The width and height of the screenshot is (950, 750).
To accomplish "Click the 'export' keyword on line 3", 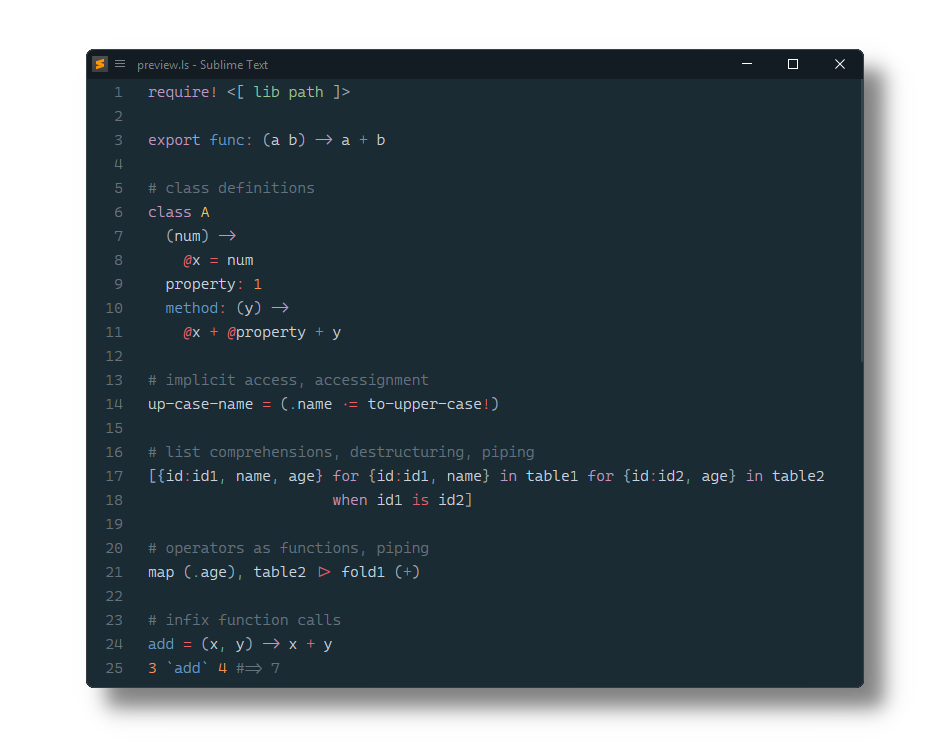I will coord(174,140).
